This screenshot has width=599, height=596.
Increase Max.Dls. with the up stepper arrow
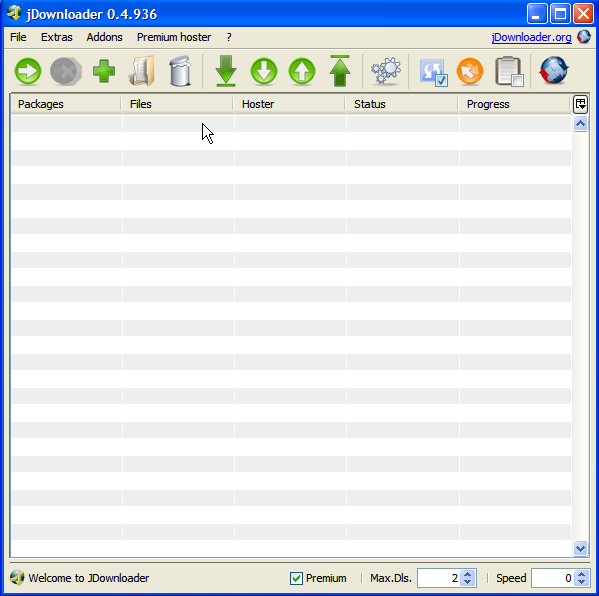coord(468,574)
